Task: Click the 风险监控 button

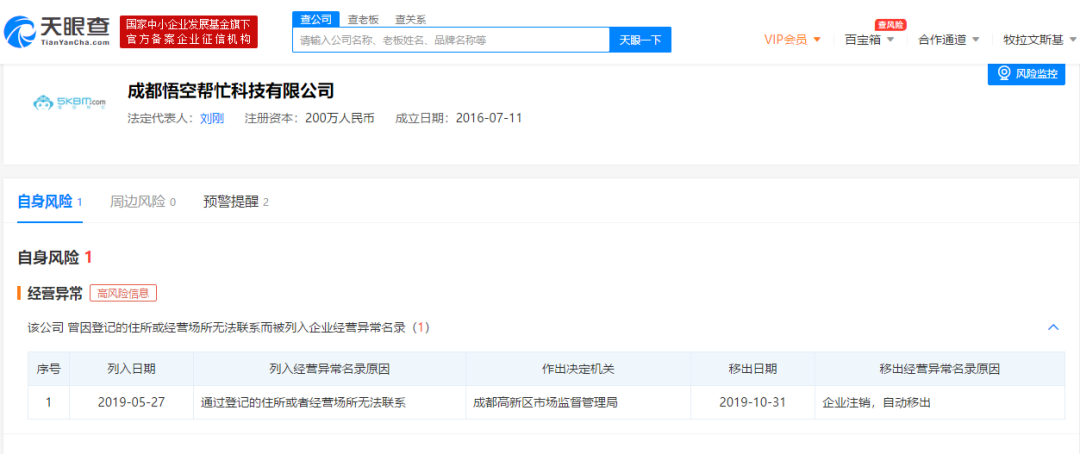Action: pos(1027,74)
